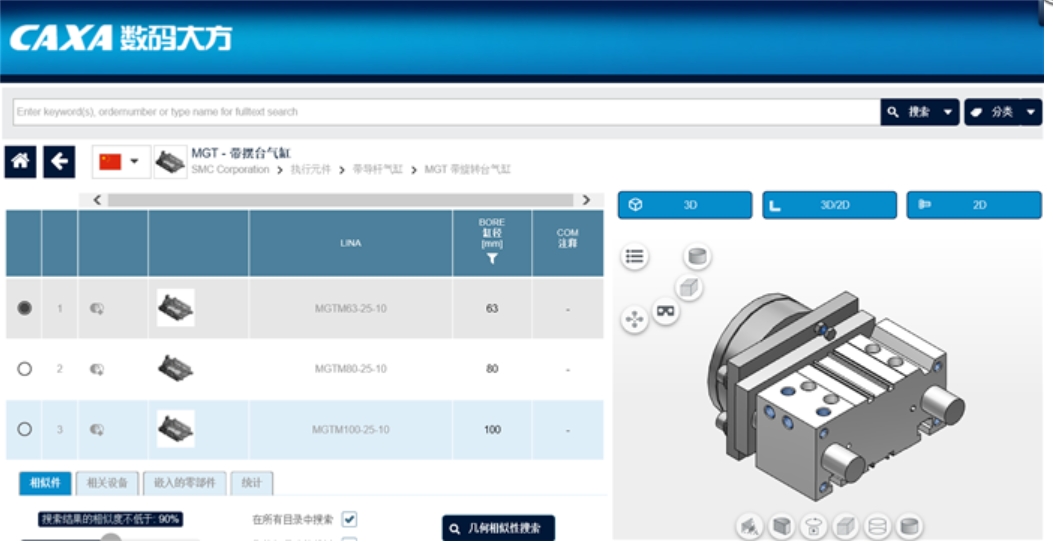The width and height of the screenshot is (1053, 546).
Task: Go to the Home page icon
Action: click(20, 162)
